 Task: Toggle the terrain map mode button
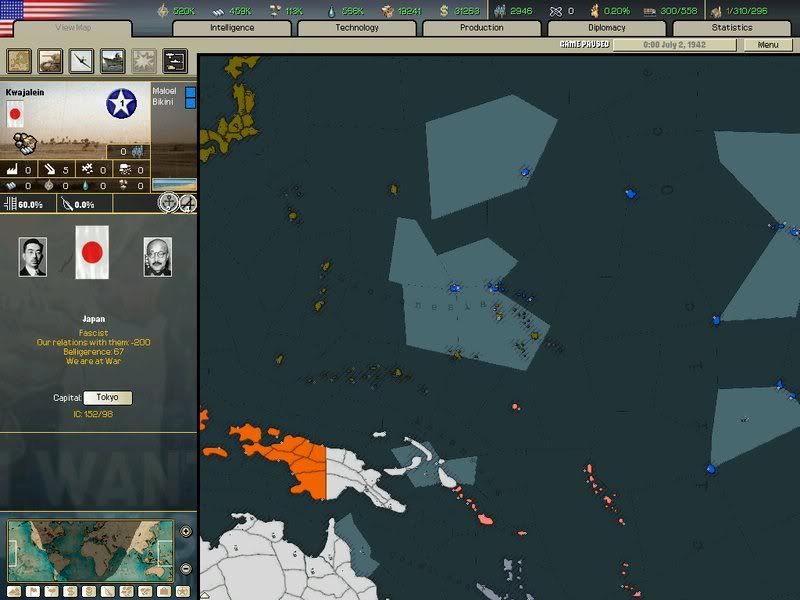point(15,590)
